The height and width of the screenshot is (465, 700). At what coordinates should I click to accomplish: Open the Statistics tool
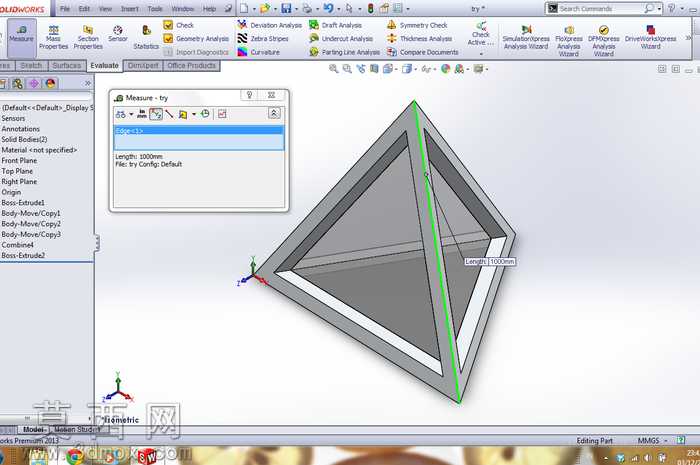146,37
